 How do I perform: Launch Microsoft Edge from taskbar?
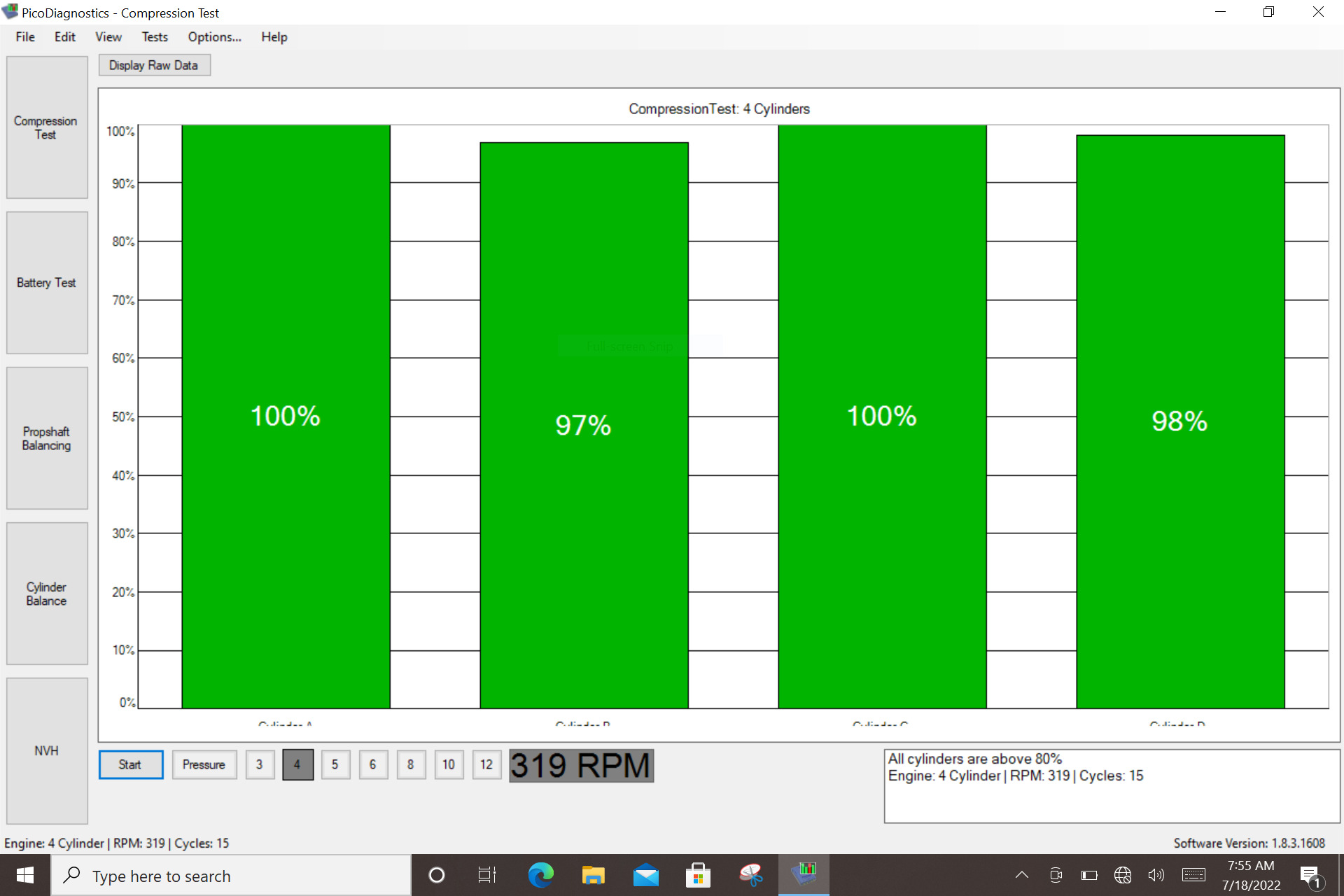click(540, 875)
